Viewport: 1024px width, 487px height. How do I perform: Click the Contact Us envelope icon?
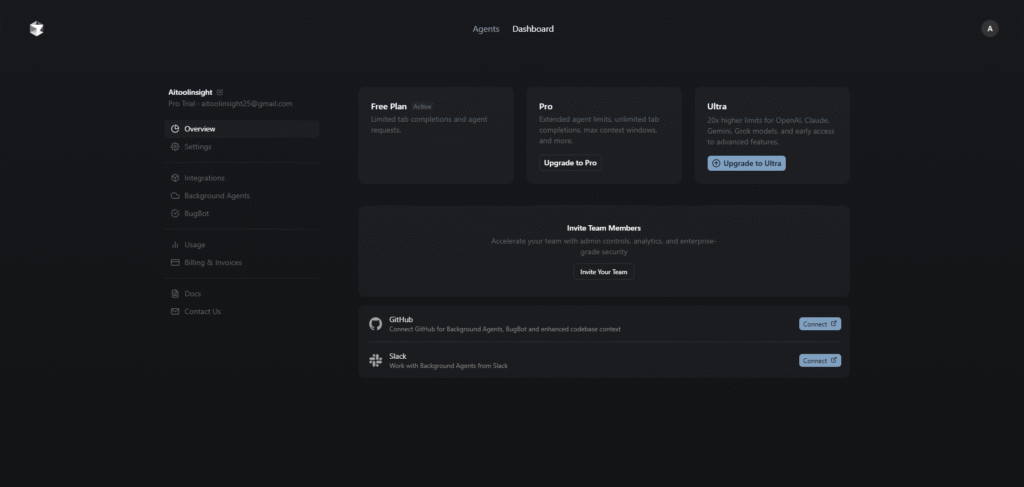175,311
